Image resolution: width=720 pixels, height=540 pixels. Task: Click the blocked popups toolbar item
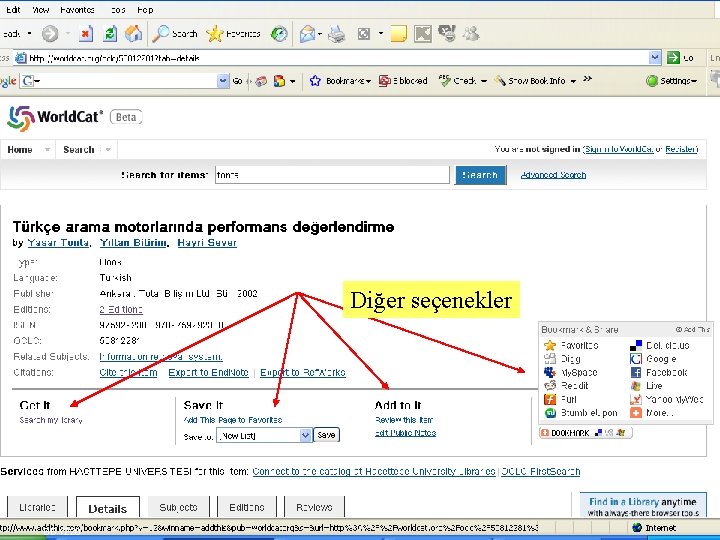point(403,81)
